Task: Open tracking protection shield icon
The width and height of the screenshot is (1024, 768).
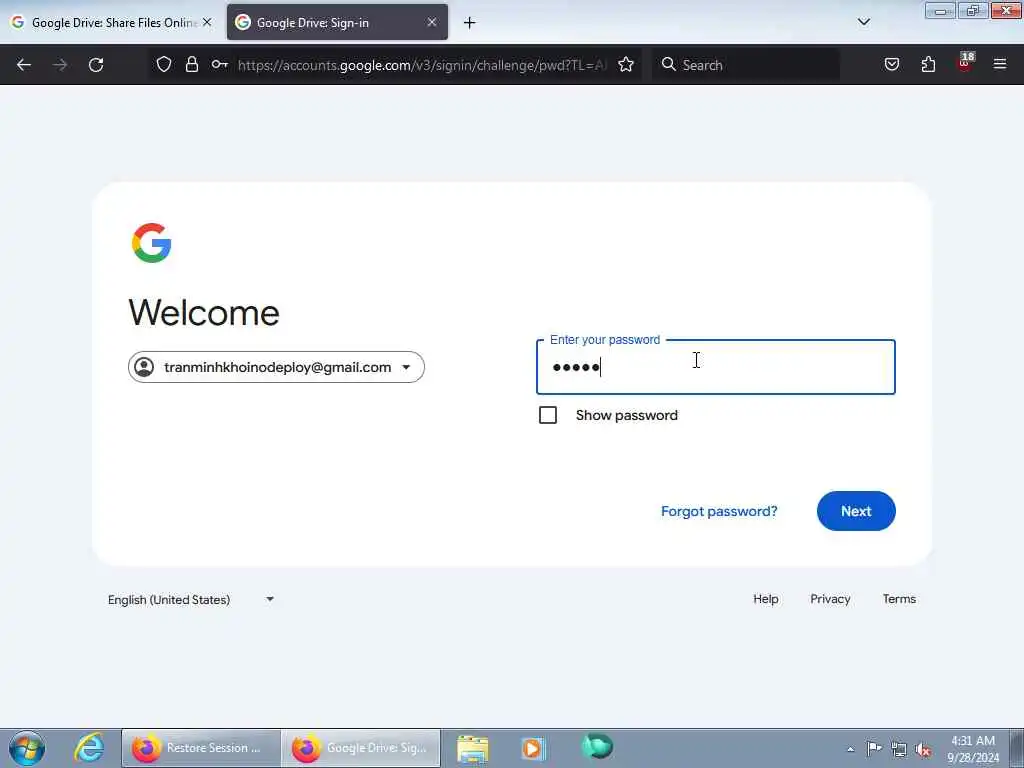Action: click(x=164, y=64)
